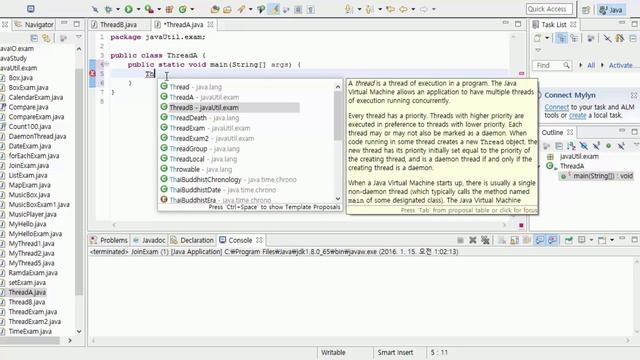The width and height of the screenshot is (640, 360).
Task: Open the Problems tab in the bottom panel
Action: point(109,240)
